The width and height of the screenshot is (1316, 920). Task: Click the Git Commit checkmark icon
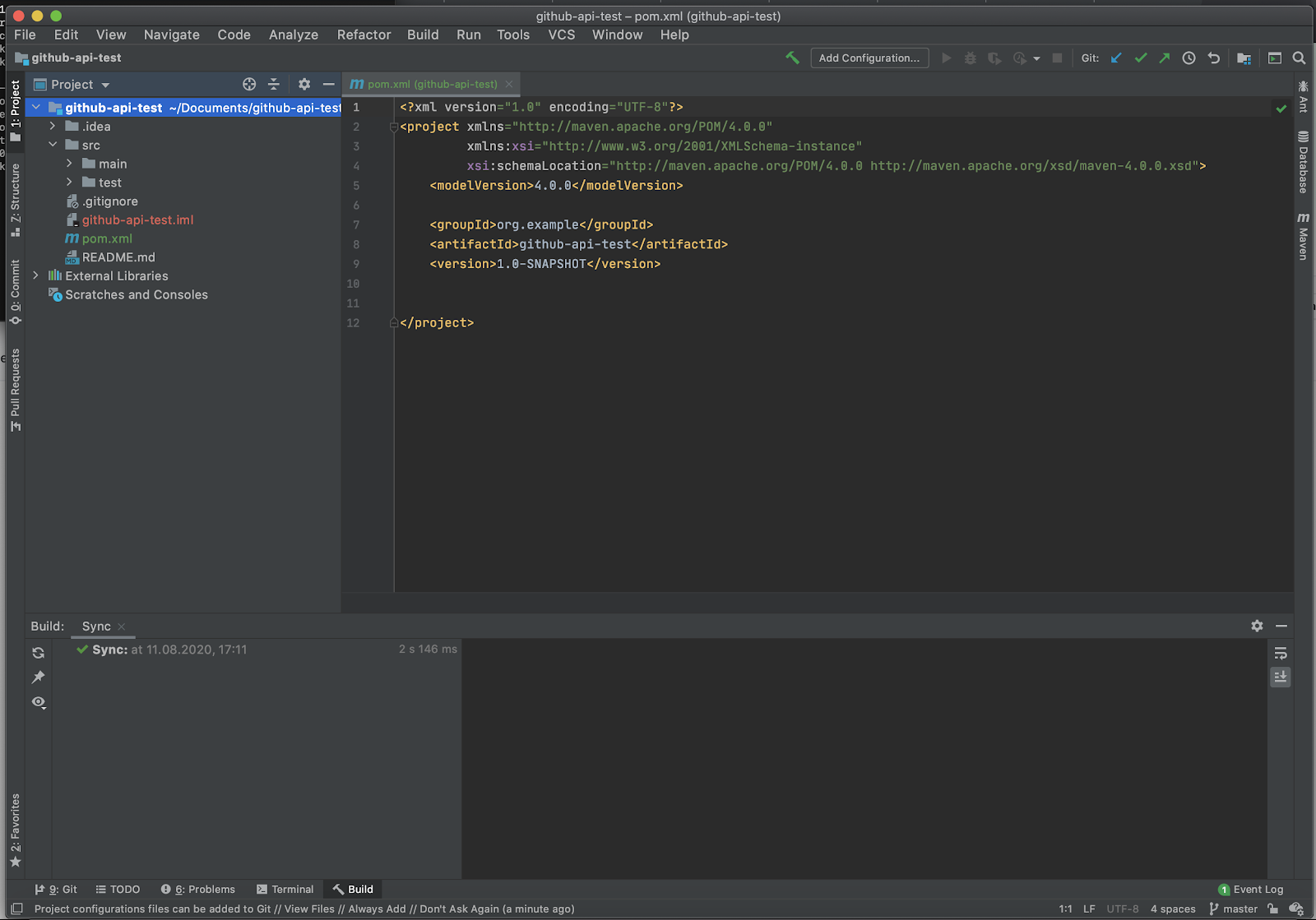coord(1140,58)
